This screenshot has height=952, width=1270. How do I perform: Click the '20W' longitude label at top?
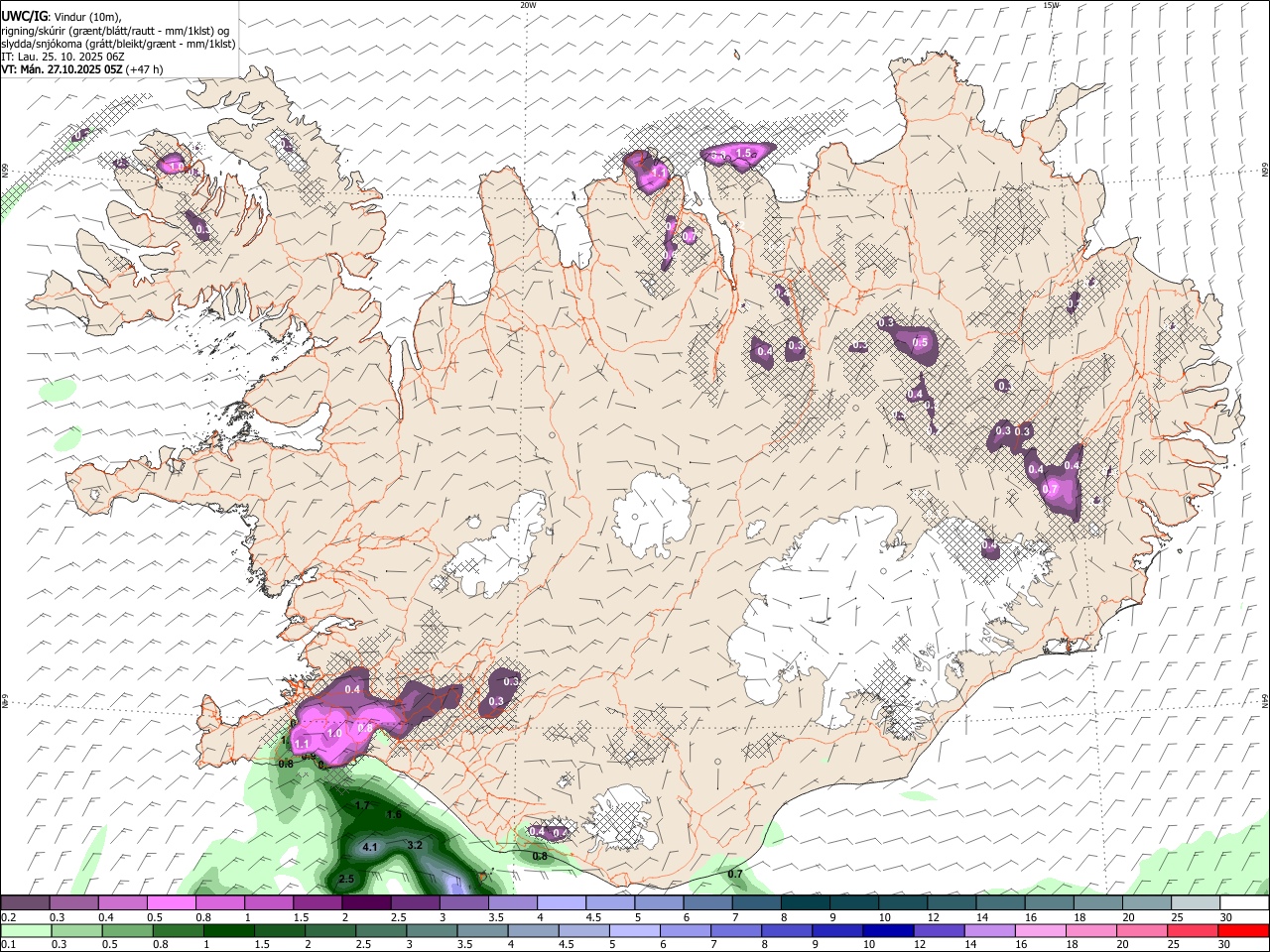point(528,5)
